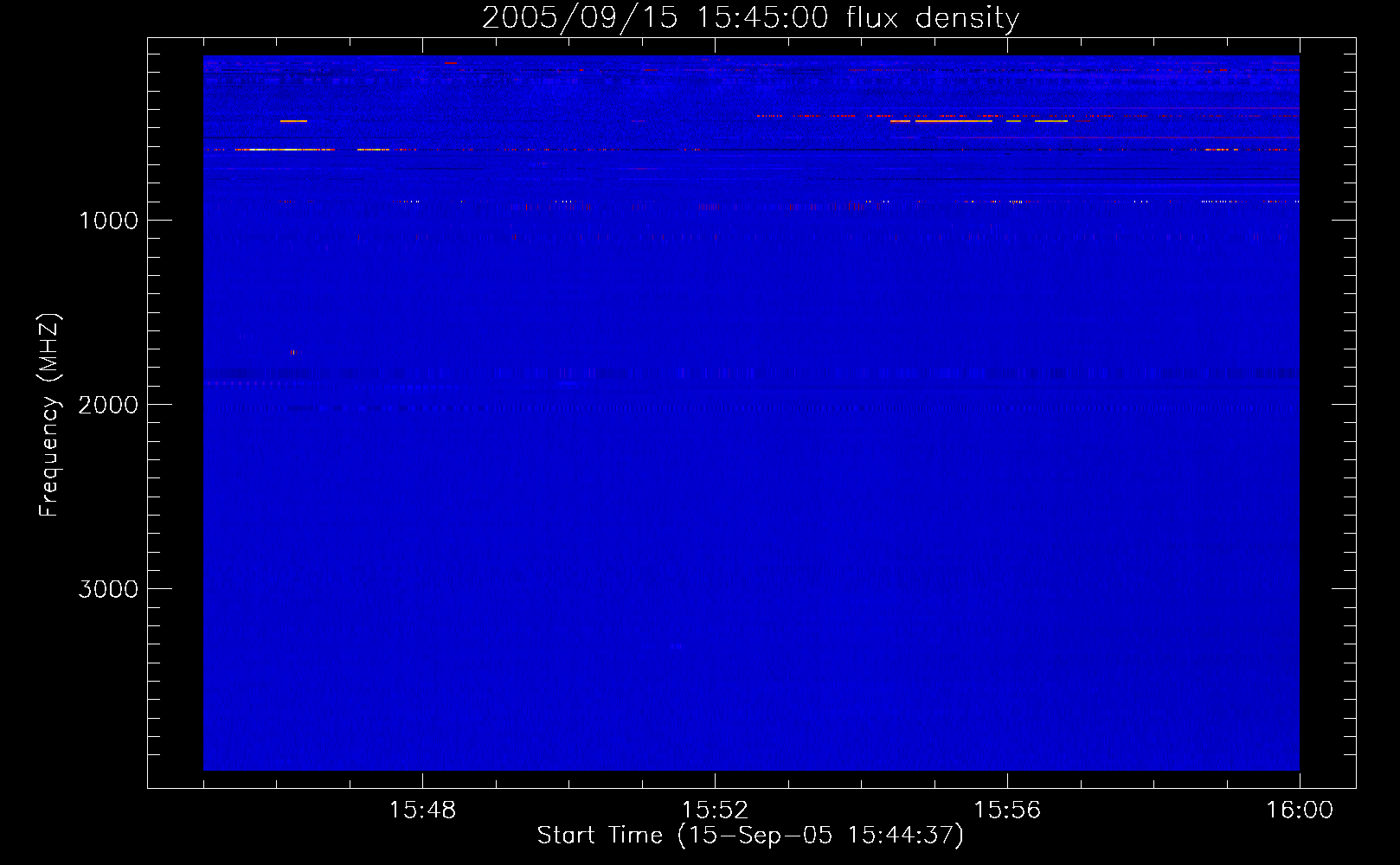Select the 15:52 time tick label
The height and width of the screenshot is (865, 1400).
pos(715,811)
